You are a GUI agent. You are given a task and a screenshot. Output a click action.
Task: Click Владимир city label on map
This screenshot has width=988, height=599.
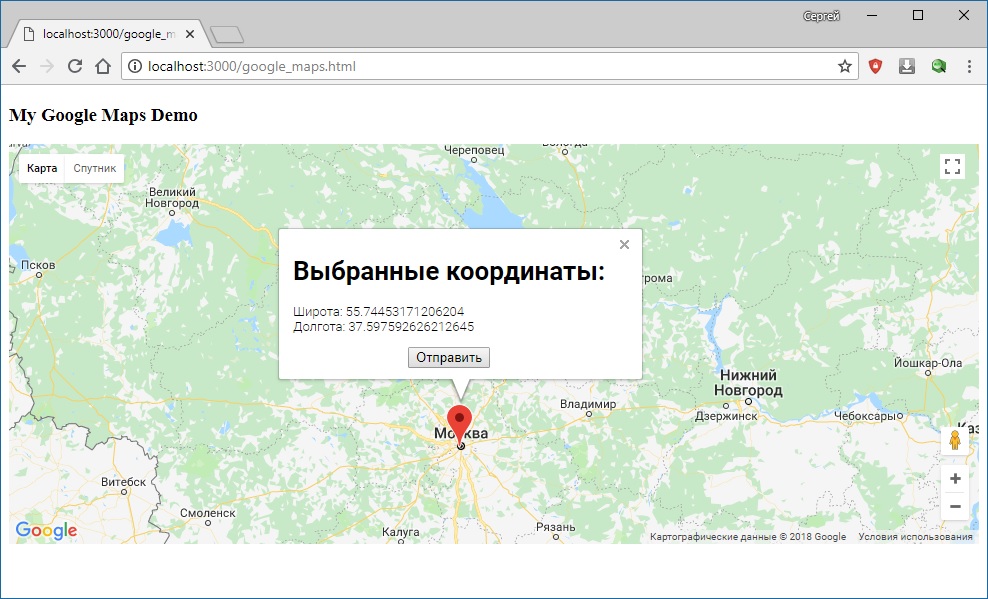coord(588,404)
